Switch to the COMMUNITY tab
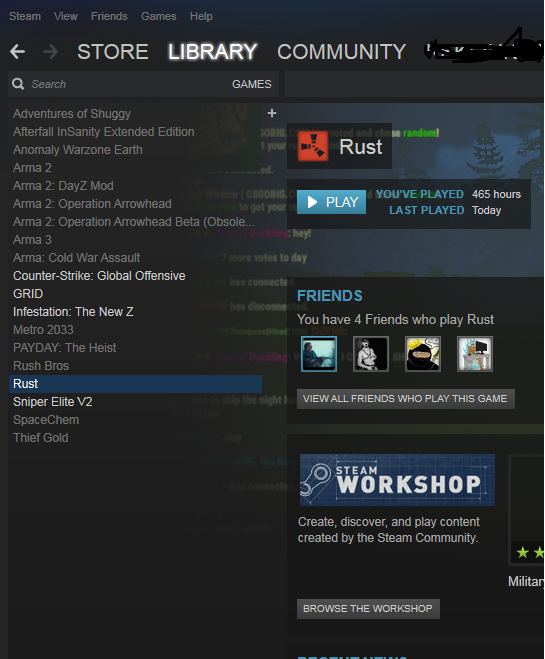The image size is (545, 659). [341, 52]
